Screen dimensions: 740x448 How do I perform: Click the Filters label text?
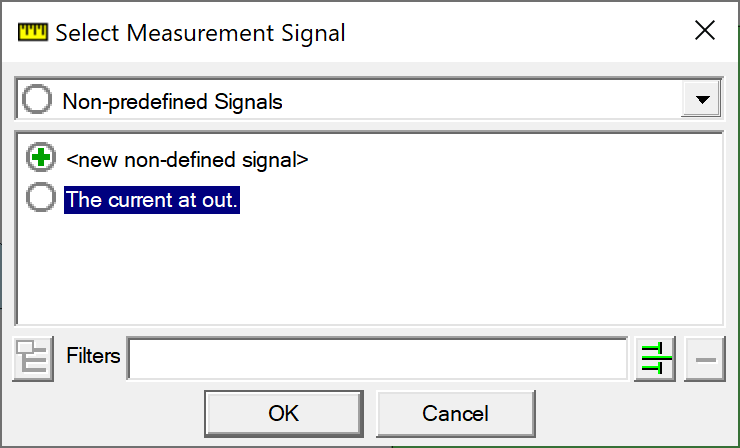tap(93, 356)
